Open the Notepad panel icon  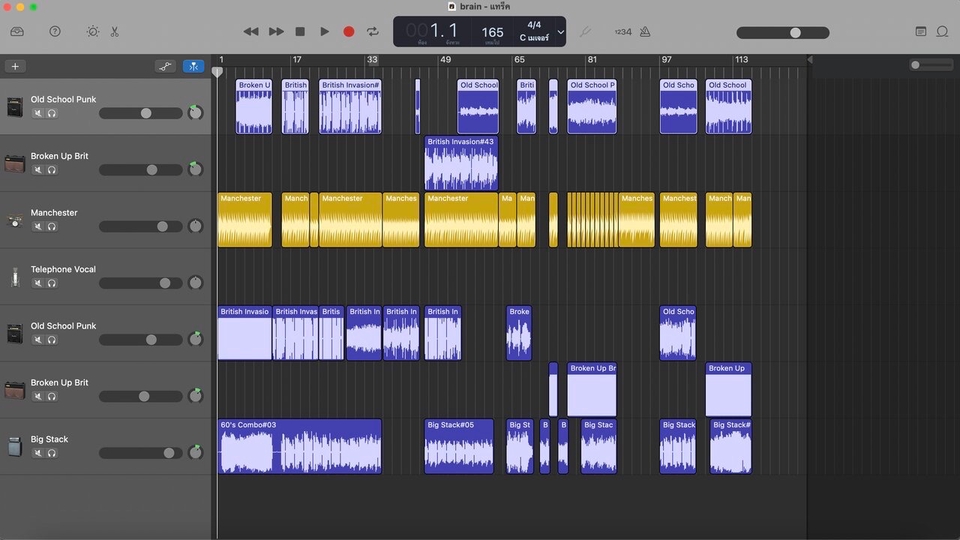click(920, 31)
